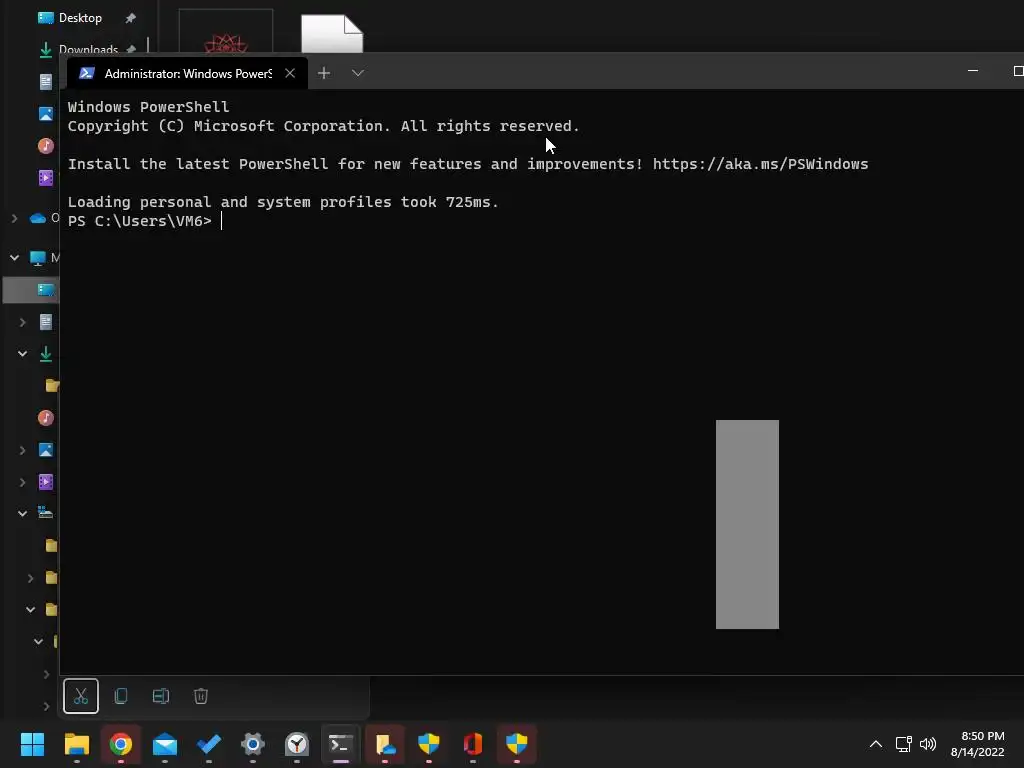Show hidden system tray icons
Screen dimensions: 1024x768
click(876, 744)
